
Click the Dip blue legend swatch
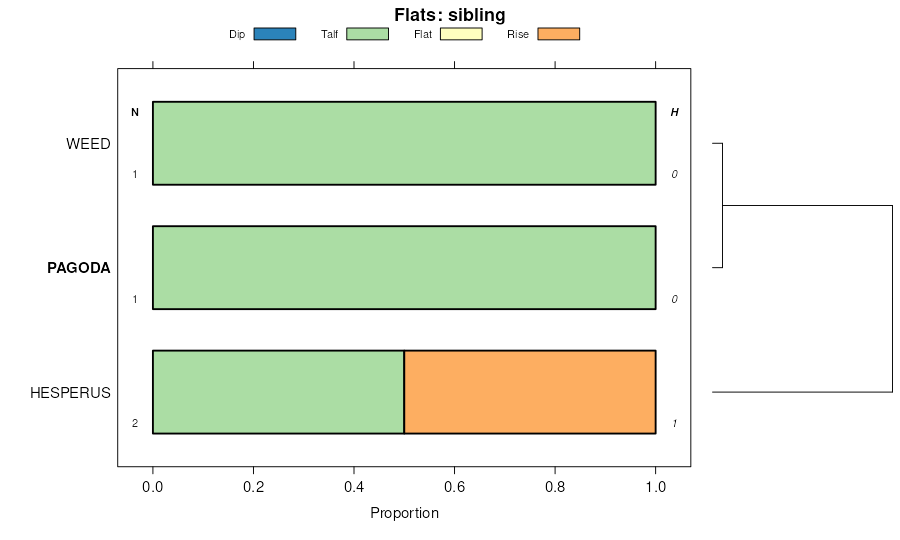click(275, 34)
